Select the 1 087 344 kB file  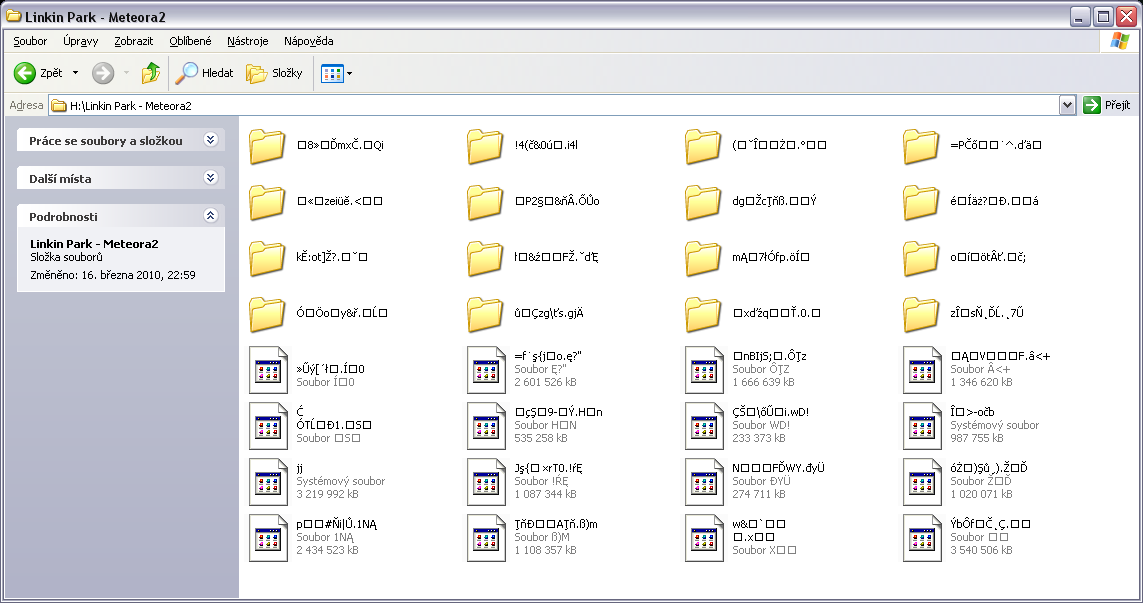tap(525, 483)
